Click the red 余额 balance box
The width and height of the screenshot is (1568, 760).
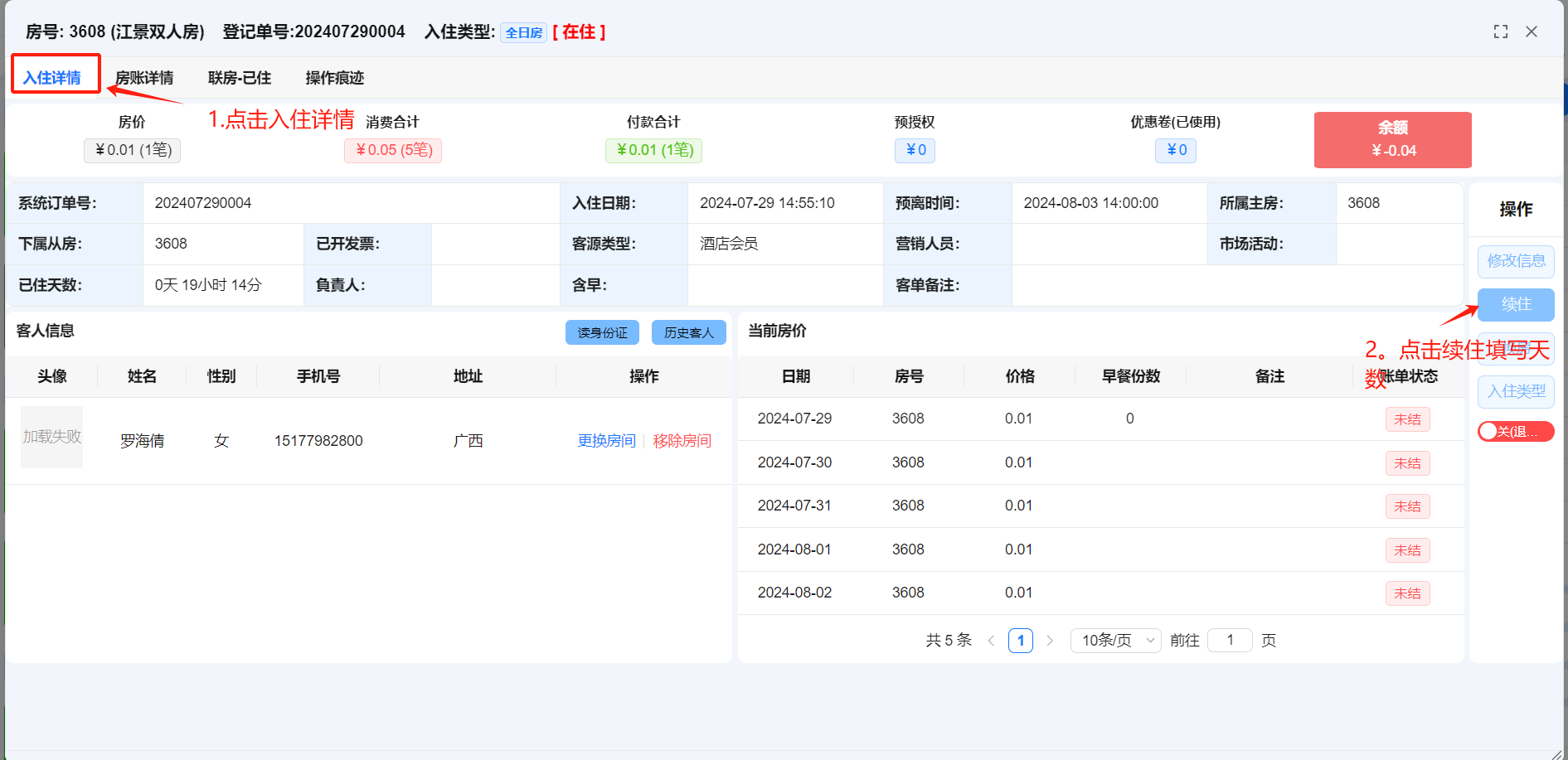(1392, 139)
